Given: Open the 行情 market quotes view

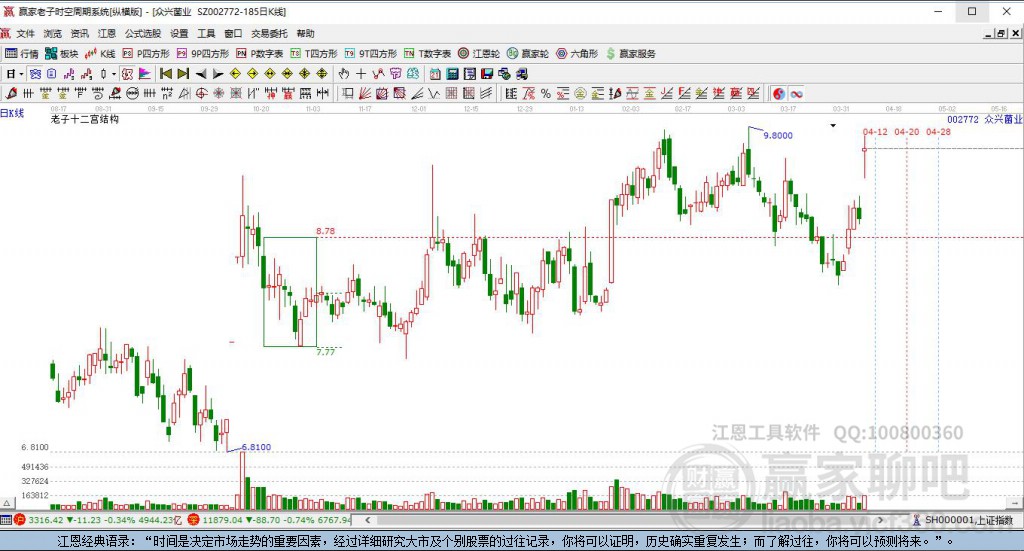Looking at the screenshot, I should [x=22, y=54].
